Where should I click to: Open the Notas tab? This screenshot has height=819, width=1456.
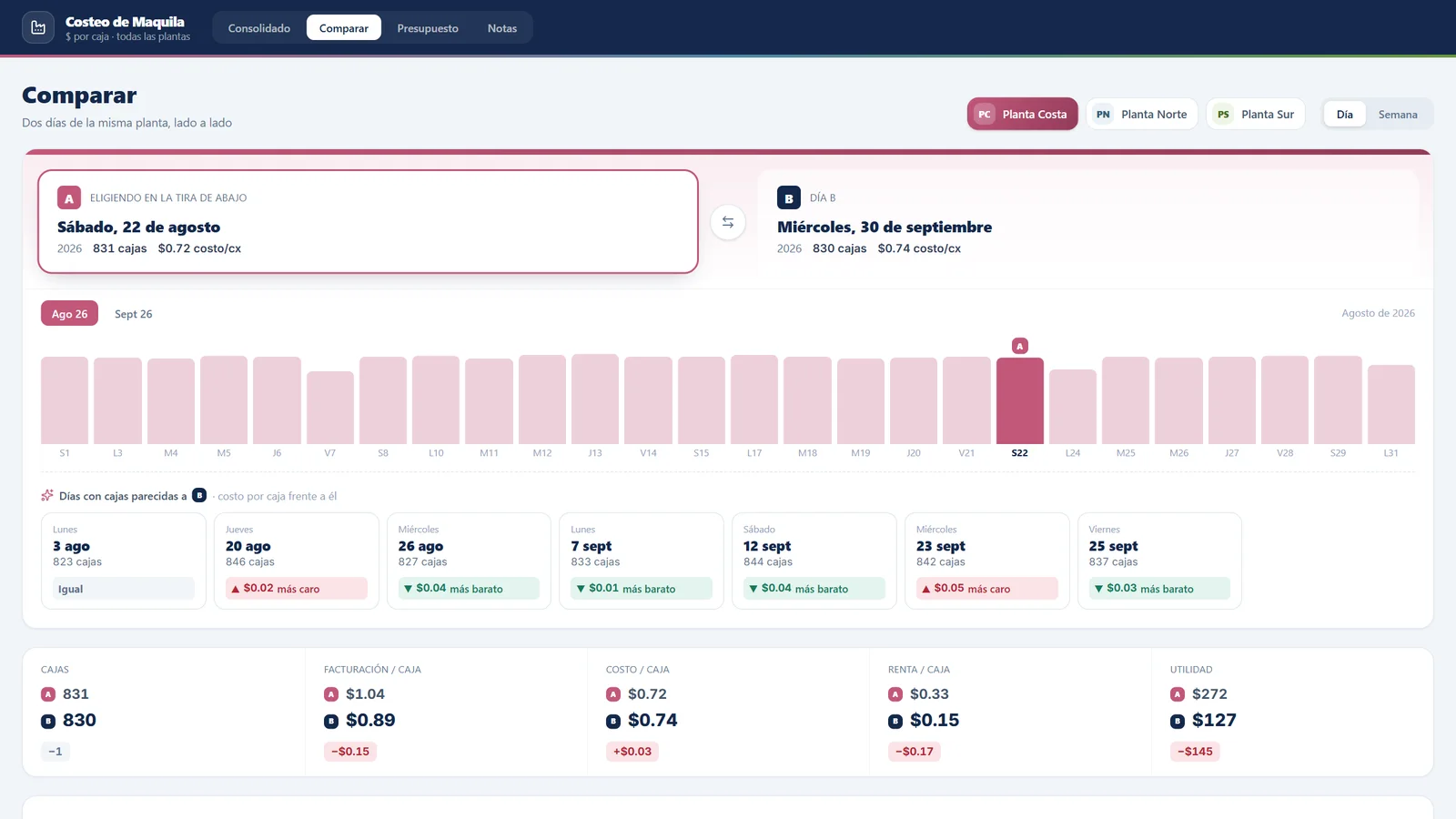tap(502, 28)
